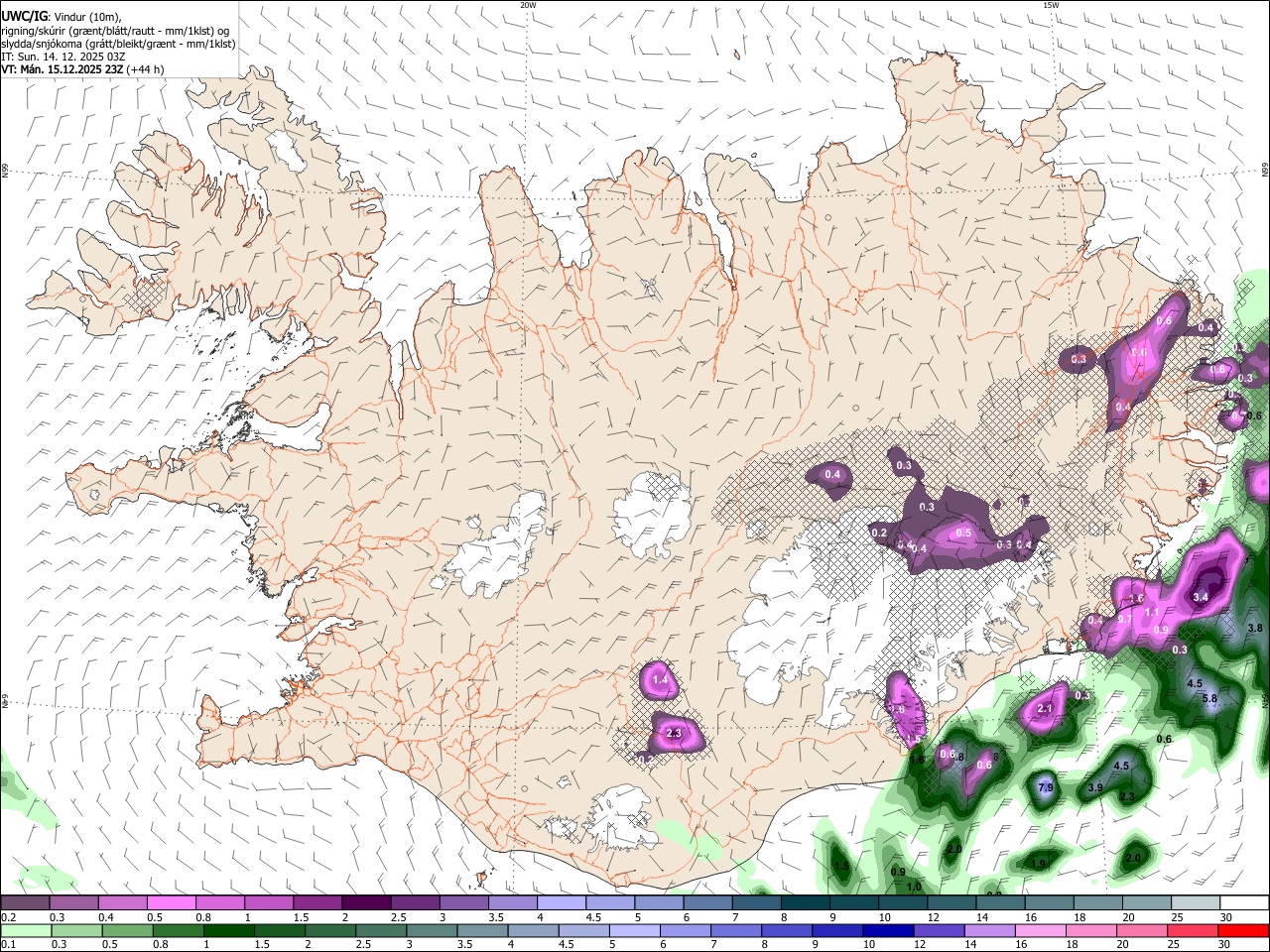
Task: Click the 0.1 label under the lower legend
Action: click(9, 945)
